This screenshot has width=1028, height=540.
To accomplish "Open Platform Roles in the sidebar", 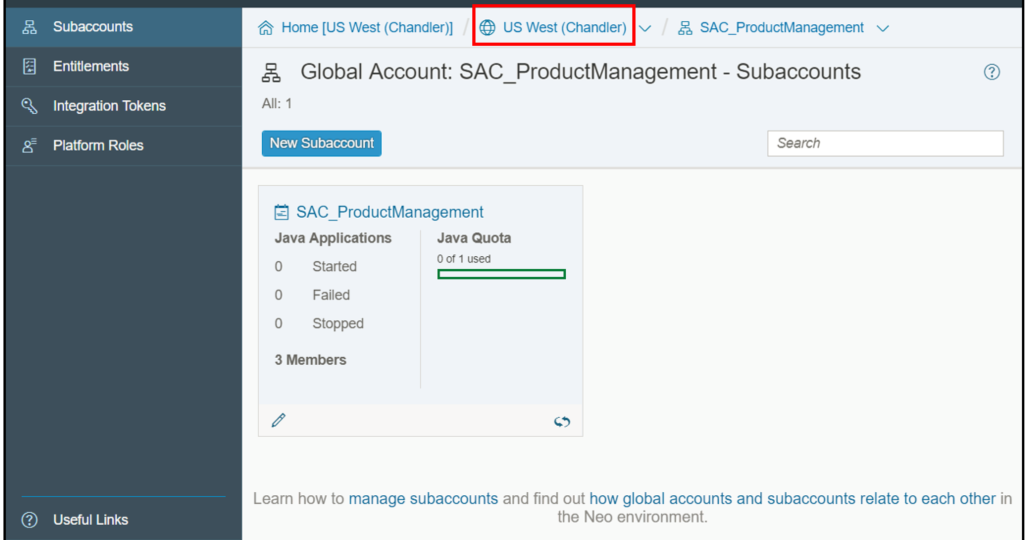I will (x=123, y=145).
